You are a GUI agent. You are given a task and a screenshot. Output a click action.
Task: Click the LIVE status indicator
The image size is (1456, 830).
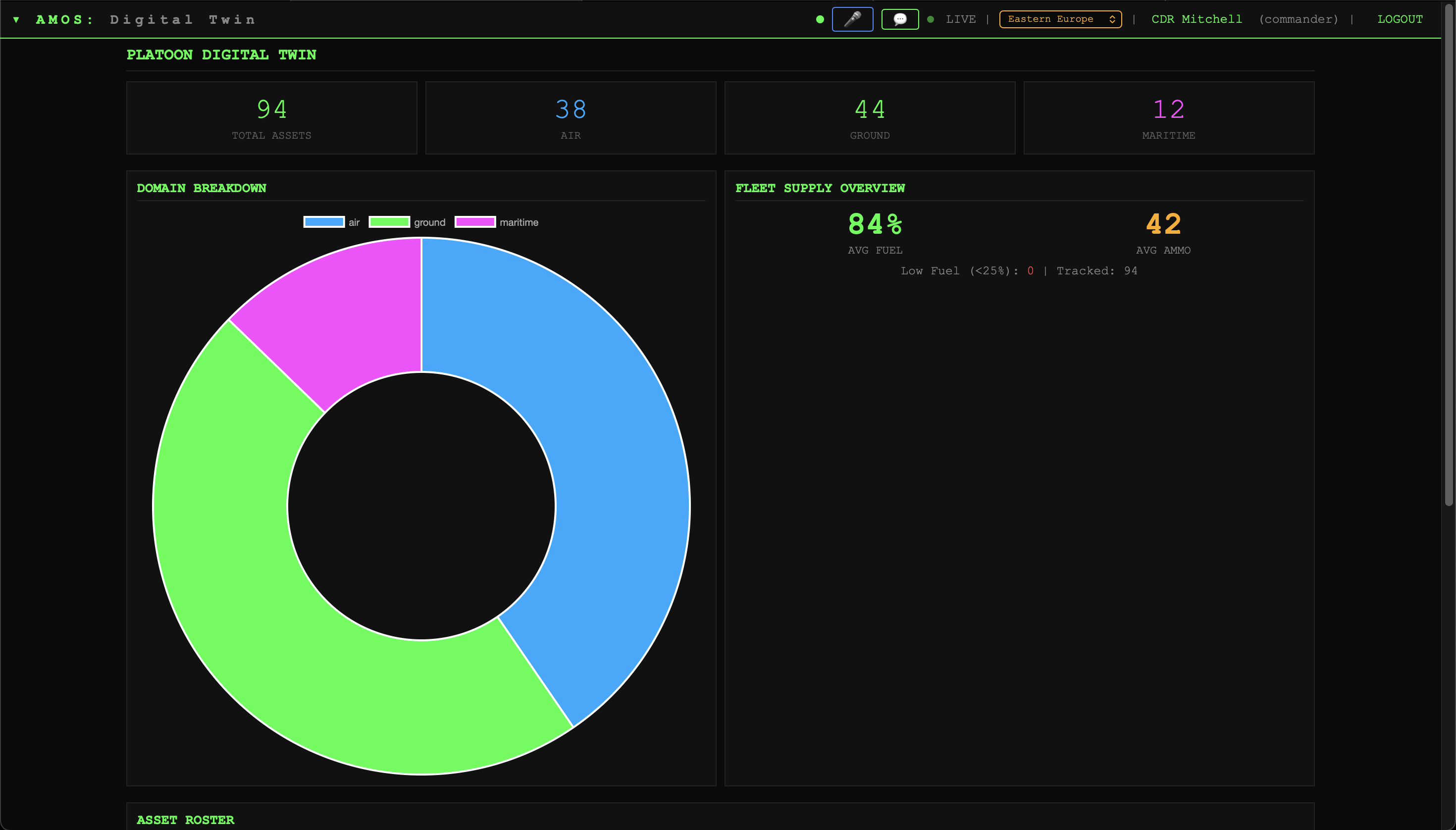pos(961,19)
